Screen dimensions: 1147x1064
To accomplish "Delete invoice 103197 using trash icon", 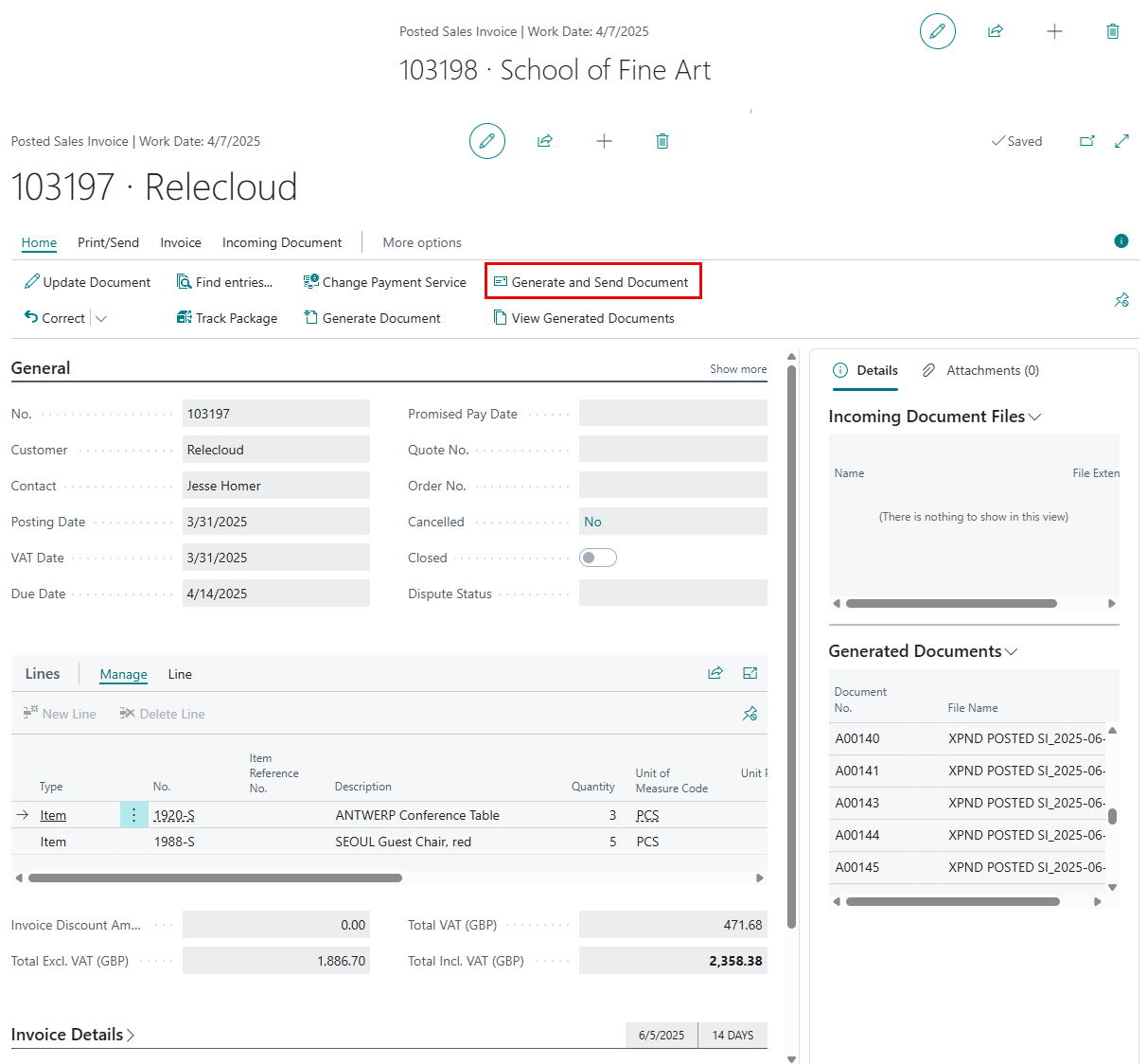I will [662, 141].
